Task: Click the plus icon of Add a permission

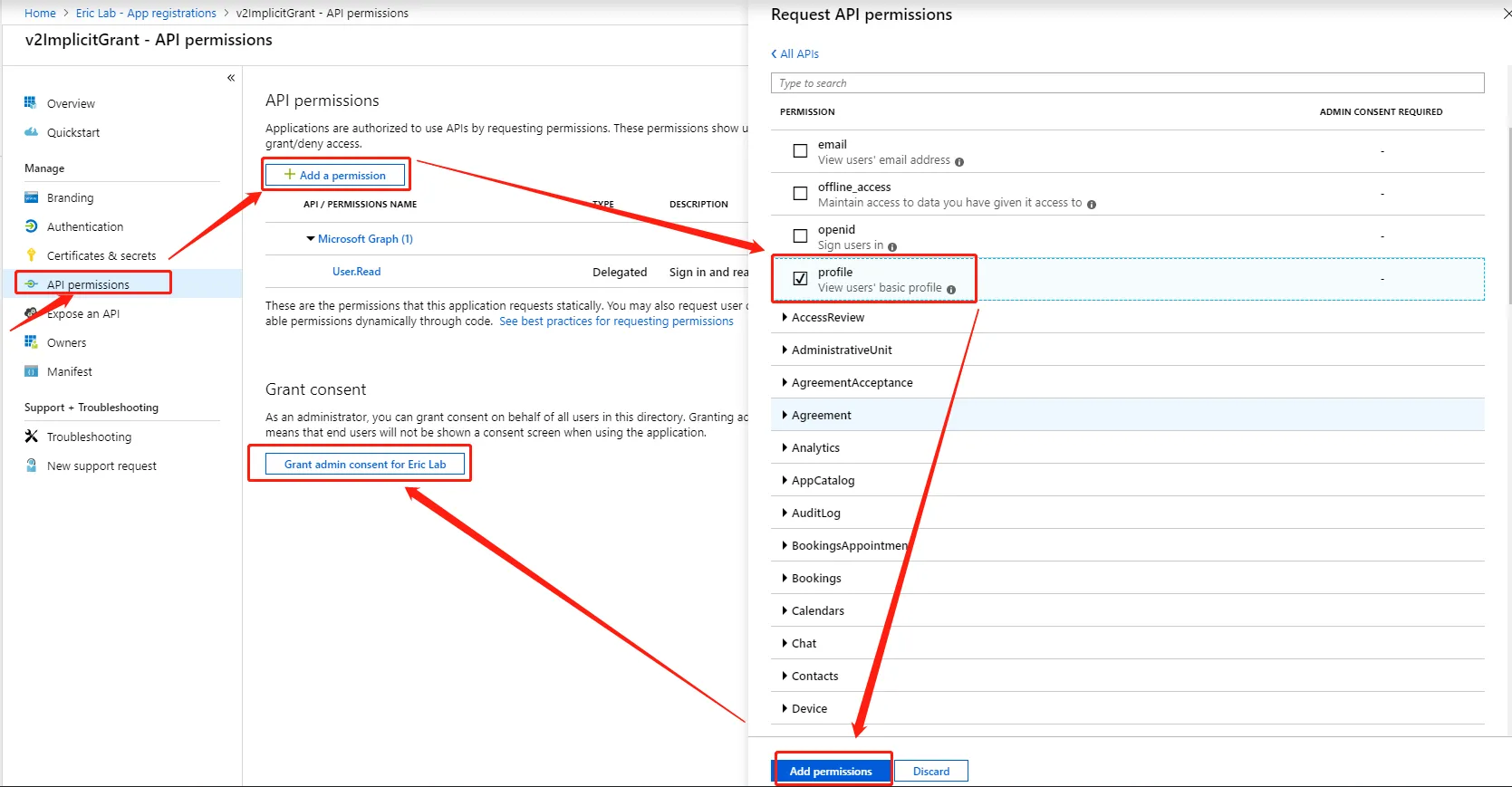Action: [290, 175]
